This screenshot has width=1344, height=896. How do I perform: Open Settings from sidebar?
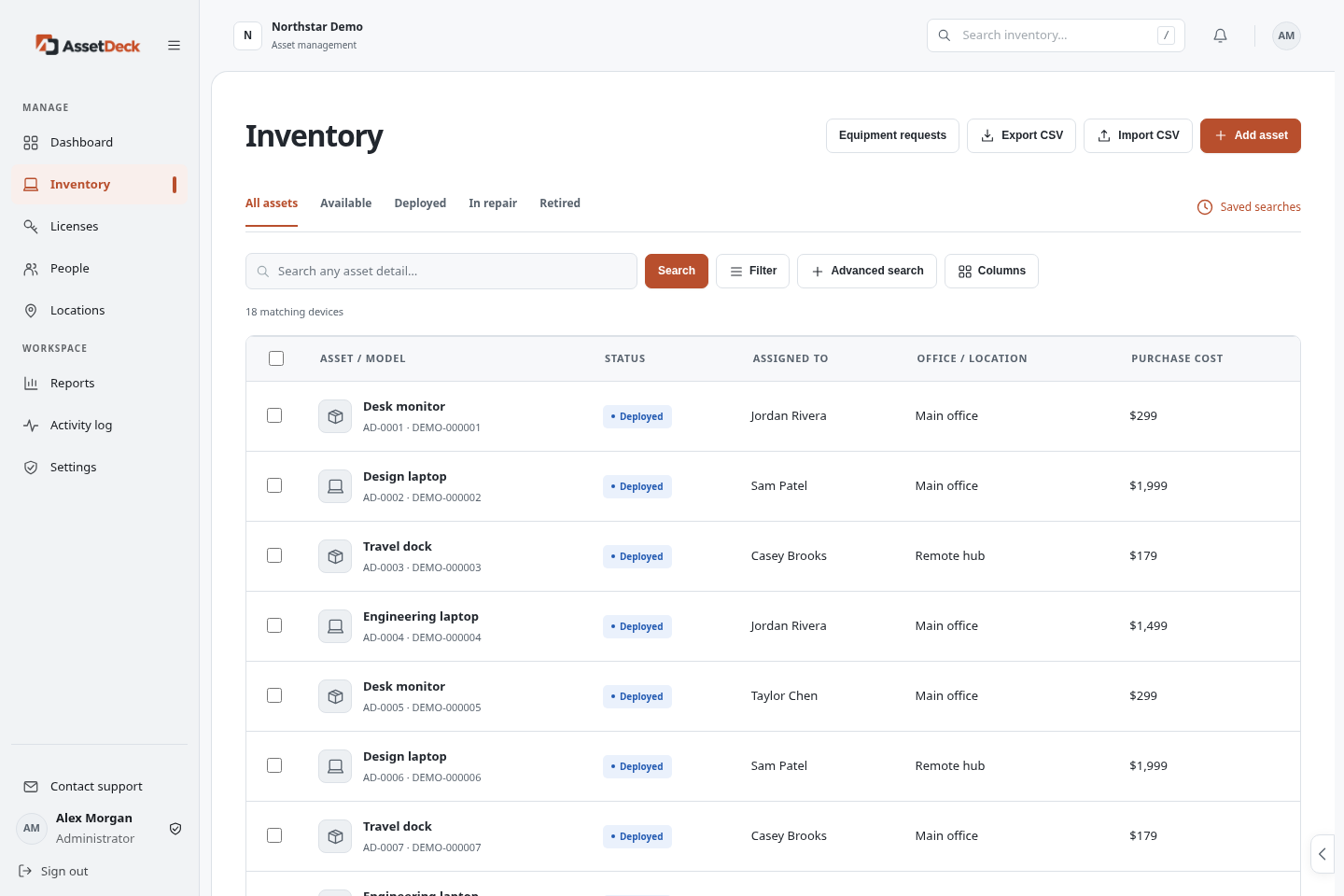pyautogui.click(x=99, y=468)
